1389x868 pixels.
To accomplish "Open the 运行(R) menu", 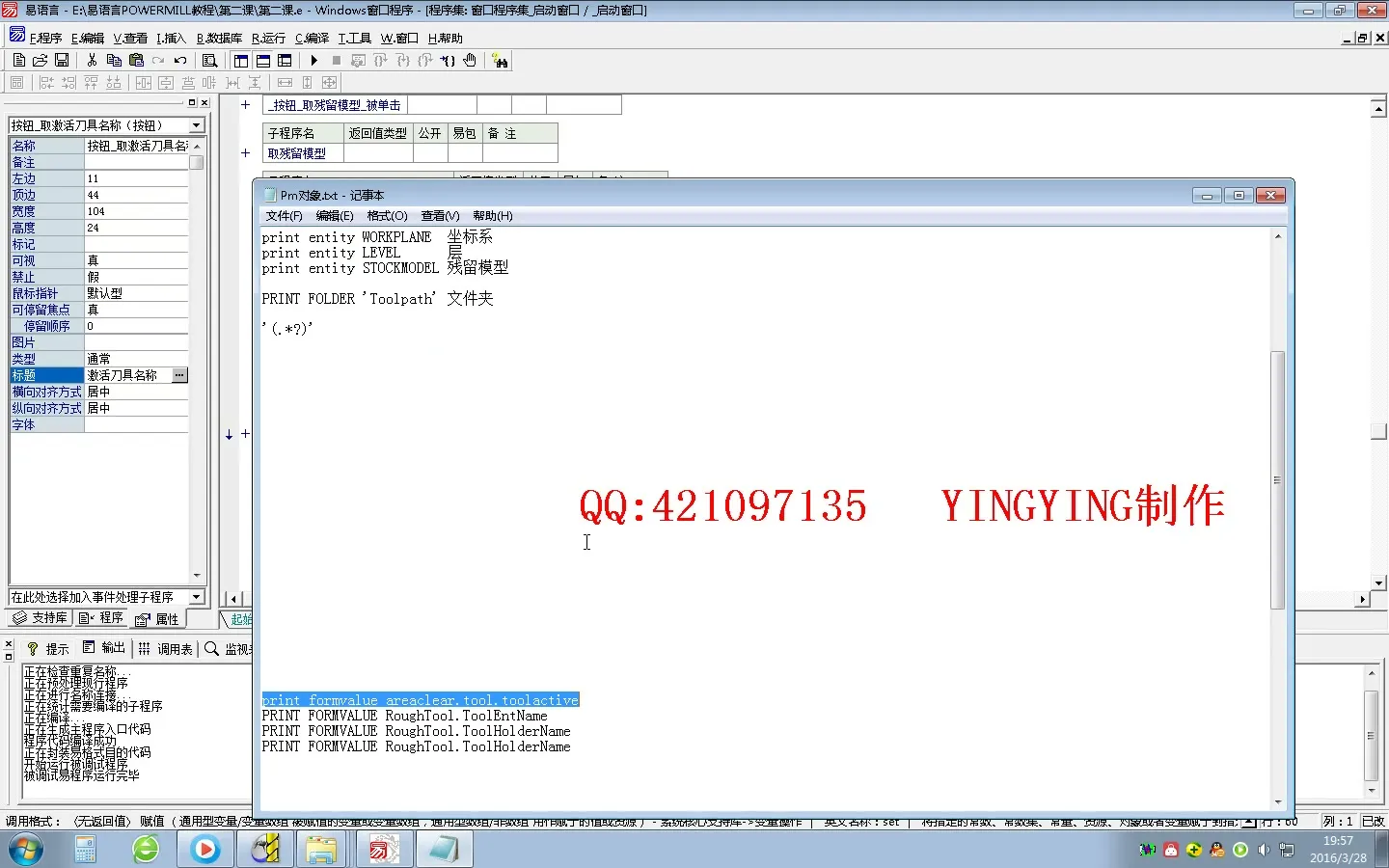I will point(267,38).
